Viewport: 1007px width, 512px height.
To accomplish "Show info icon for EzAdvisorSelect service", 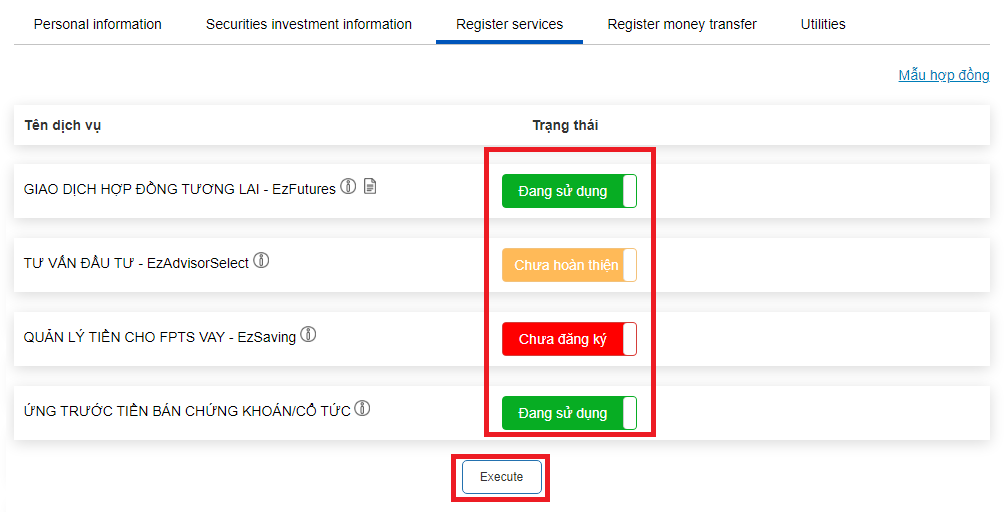I will click(261, 260).
